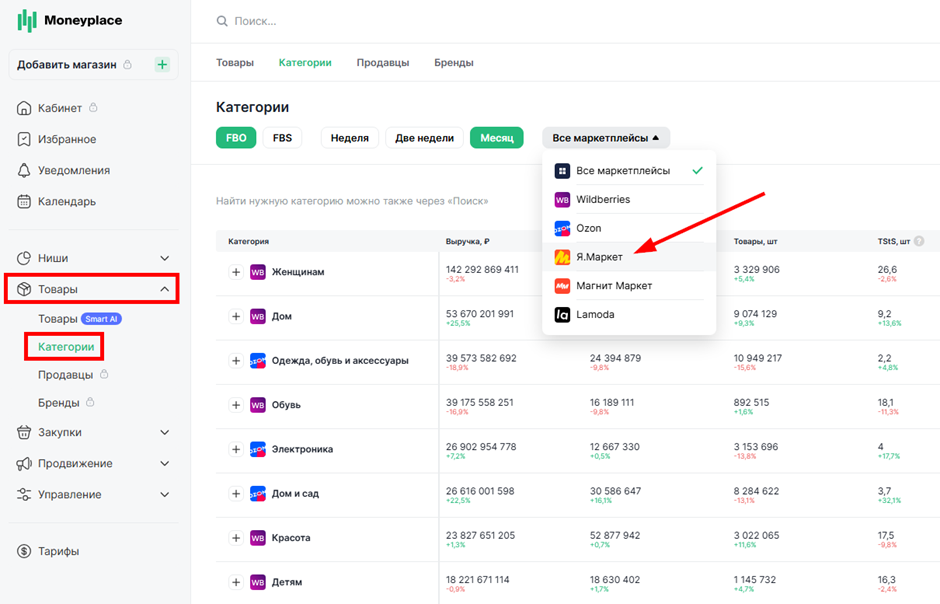Click the green plus icon next to Добавить магазин
This screenshot has height=604, width=940.
pyautogui.click(x=162, y=65)
